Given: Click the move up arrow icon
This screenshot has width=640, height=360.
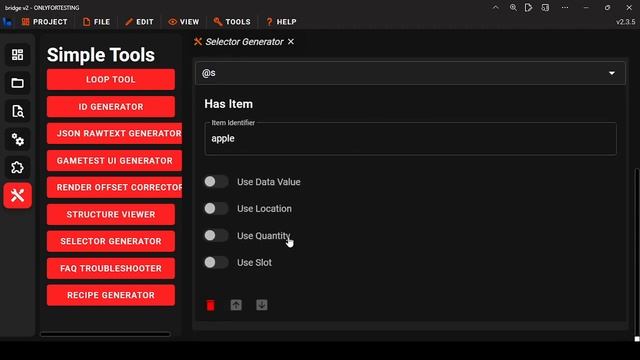Looking at the screenshot, I should 236,305.
